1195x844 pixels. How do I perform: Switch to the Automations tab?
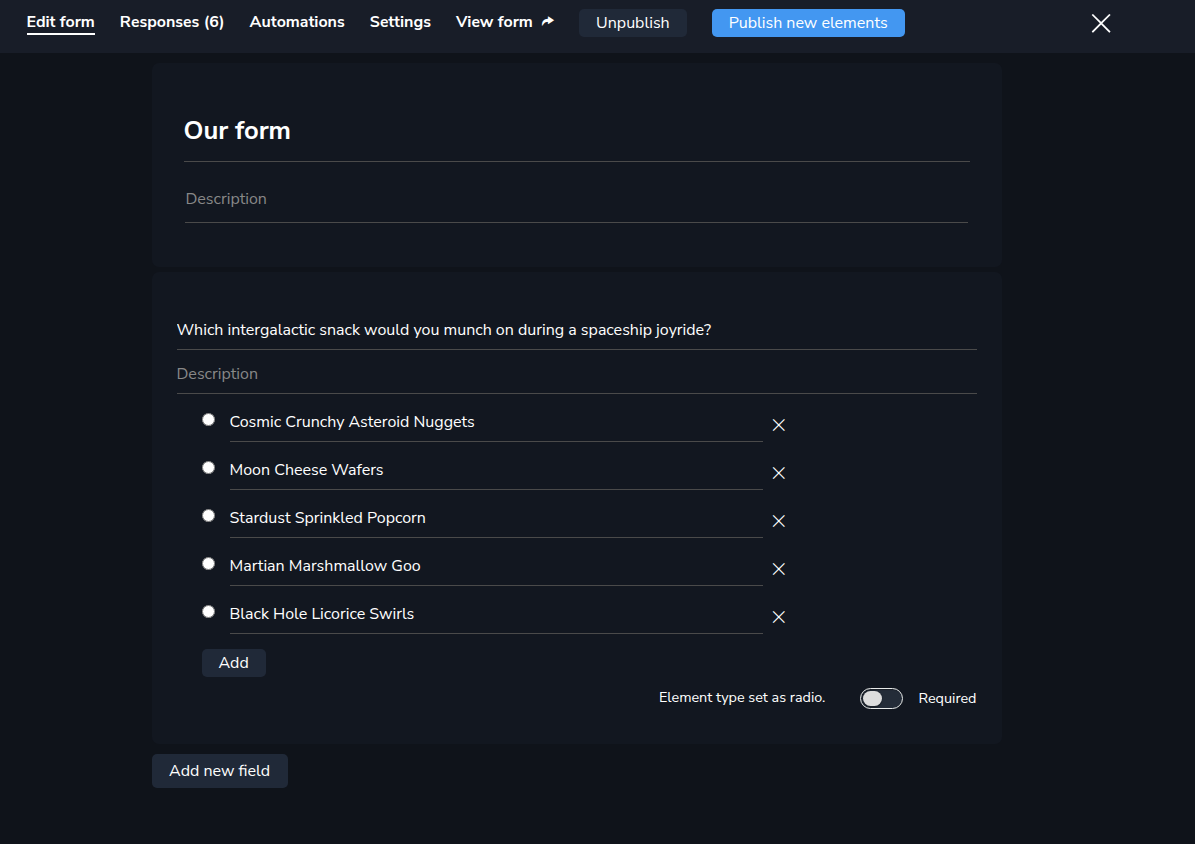[296, 22]
